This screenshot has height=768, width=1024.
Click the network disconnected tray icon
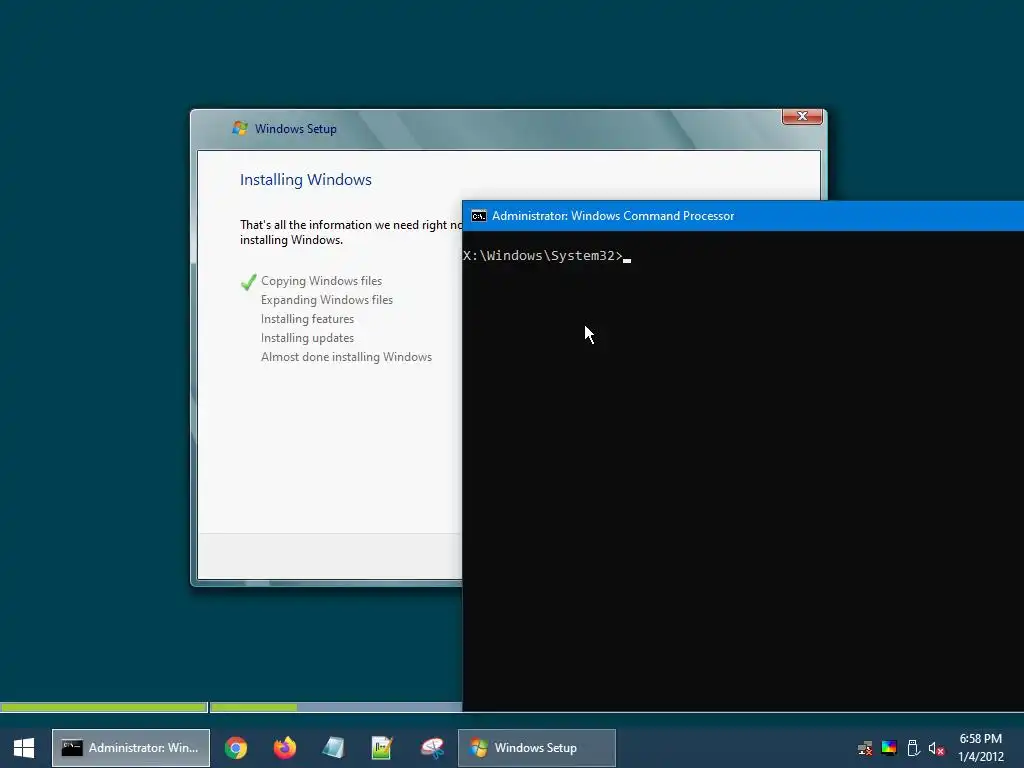pyautogui.click(x=865, y=748)
